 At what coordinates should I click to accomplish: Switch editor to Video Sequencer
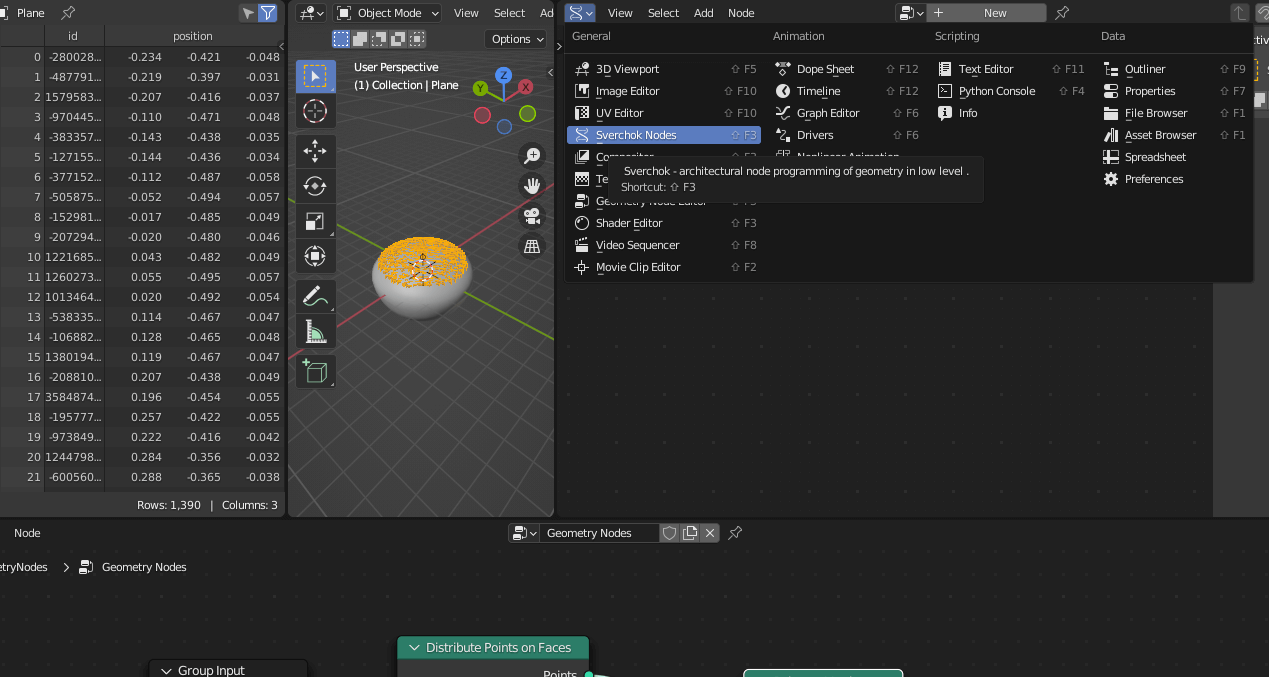(664, 245)
